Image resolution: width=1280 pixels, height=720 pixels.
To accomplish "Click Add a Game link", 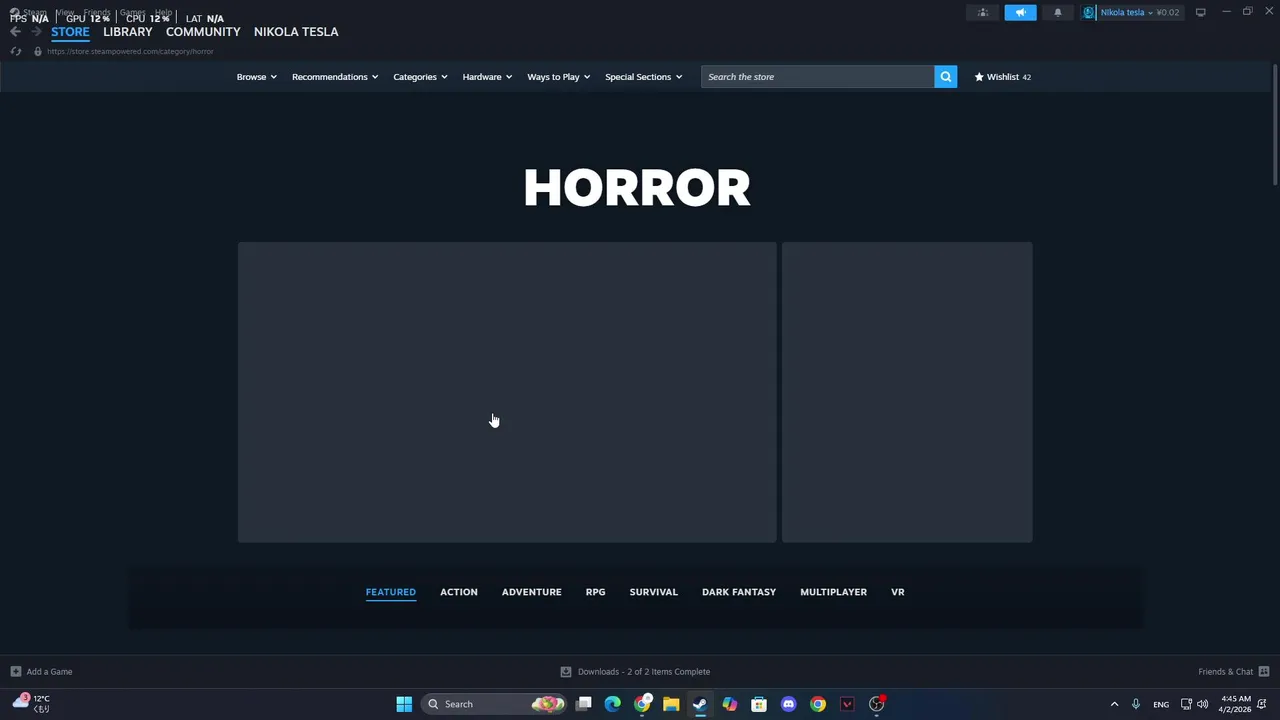I will (x=49, y=672).
